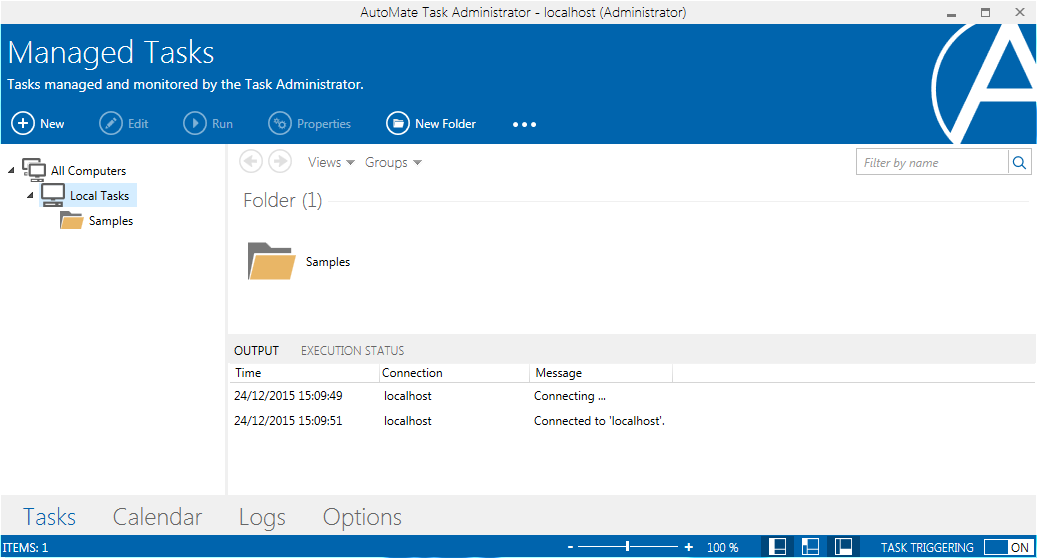Viewport: 1037px width, 558px height.
Task: Switch to the Execution Status tab
Action: pyautogui.click(x=353, y=350)
